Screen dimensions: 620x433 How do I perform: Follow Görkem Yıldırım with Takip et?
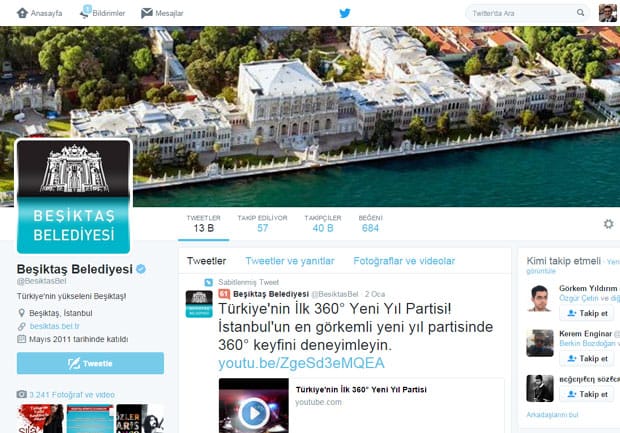(x=587, y=313)
